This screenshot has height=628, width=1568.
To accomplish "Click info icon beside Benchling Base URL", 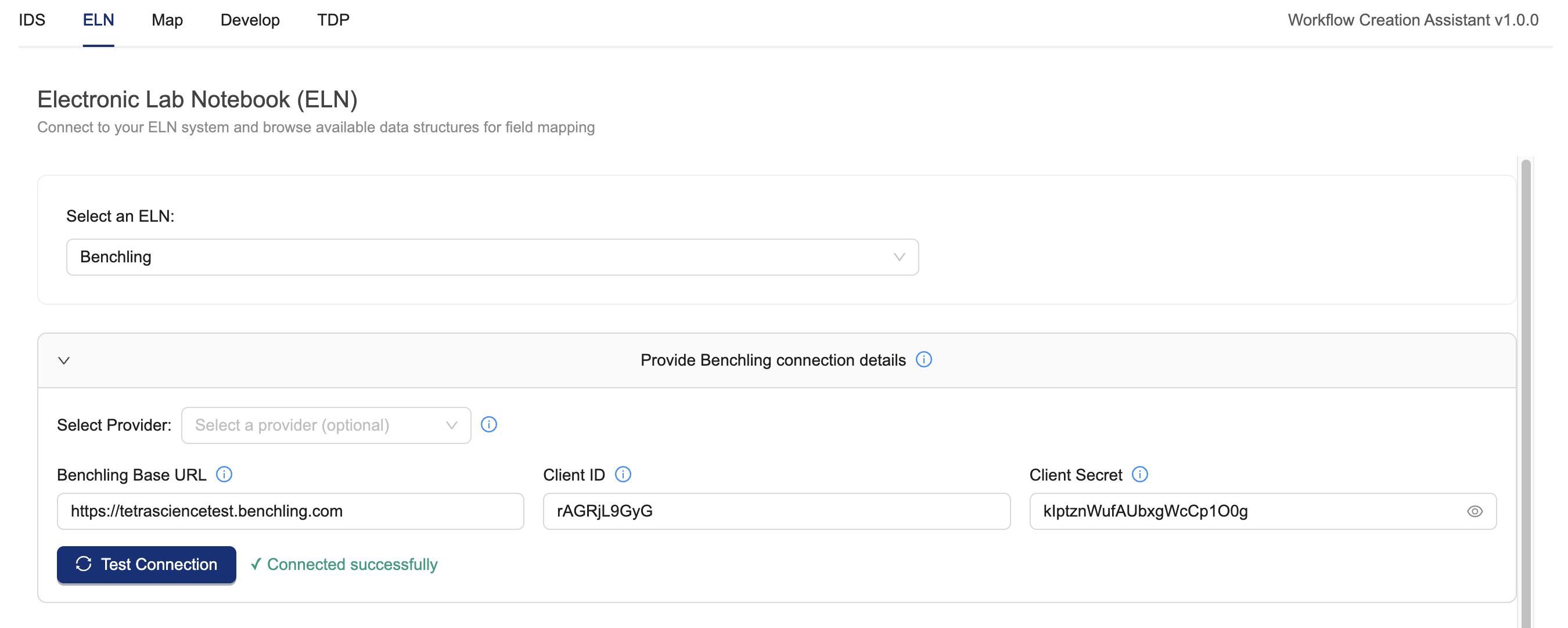I will [224, 475].
